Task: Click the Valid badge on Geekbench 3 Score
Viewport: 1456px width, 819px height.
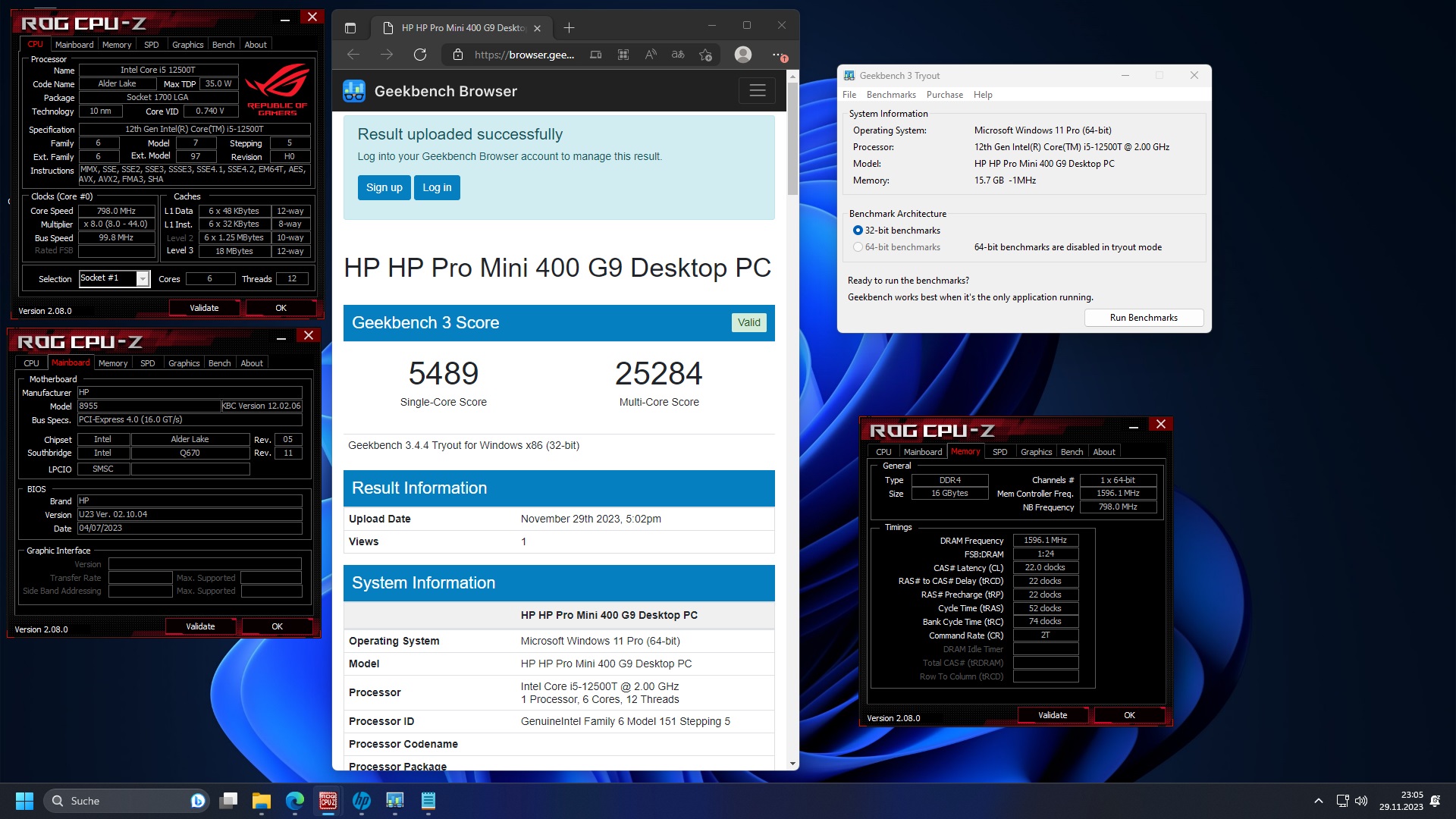Action: (749, 322)
